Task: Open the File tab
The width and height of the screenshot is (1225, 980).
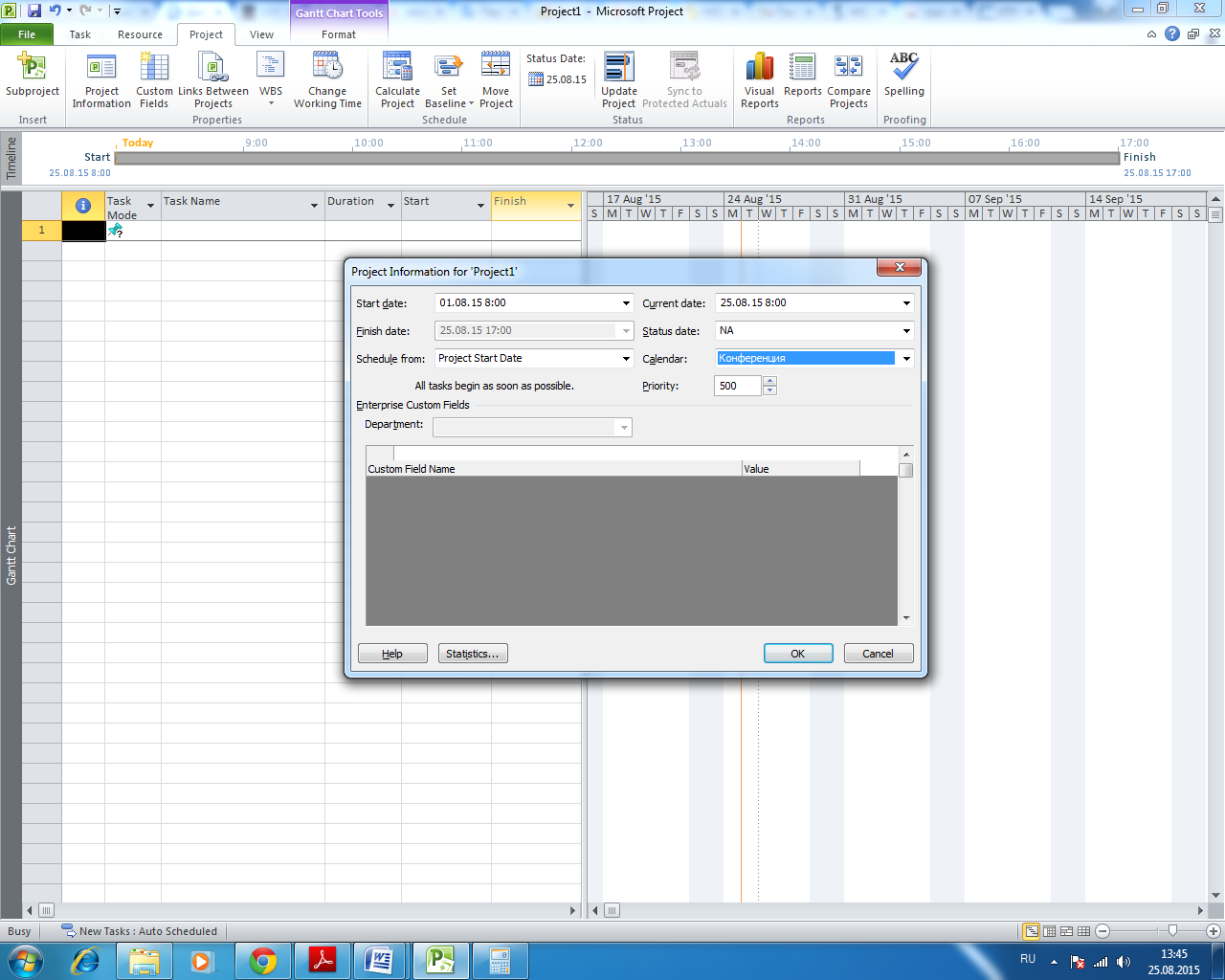Action: [x=27, y=34]
